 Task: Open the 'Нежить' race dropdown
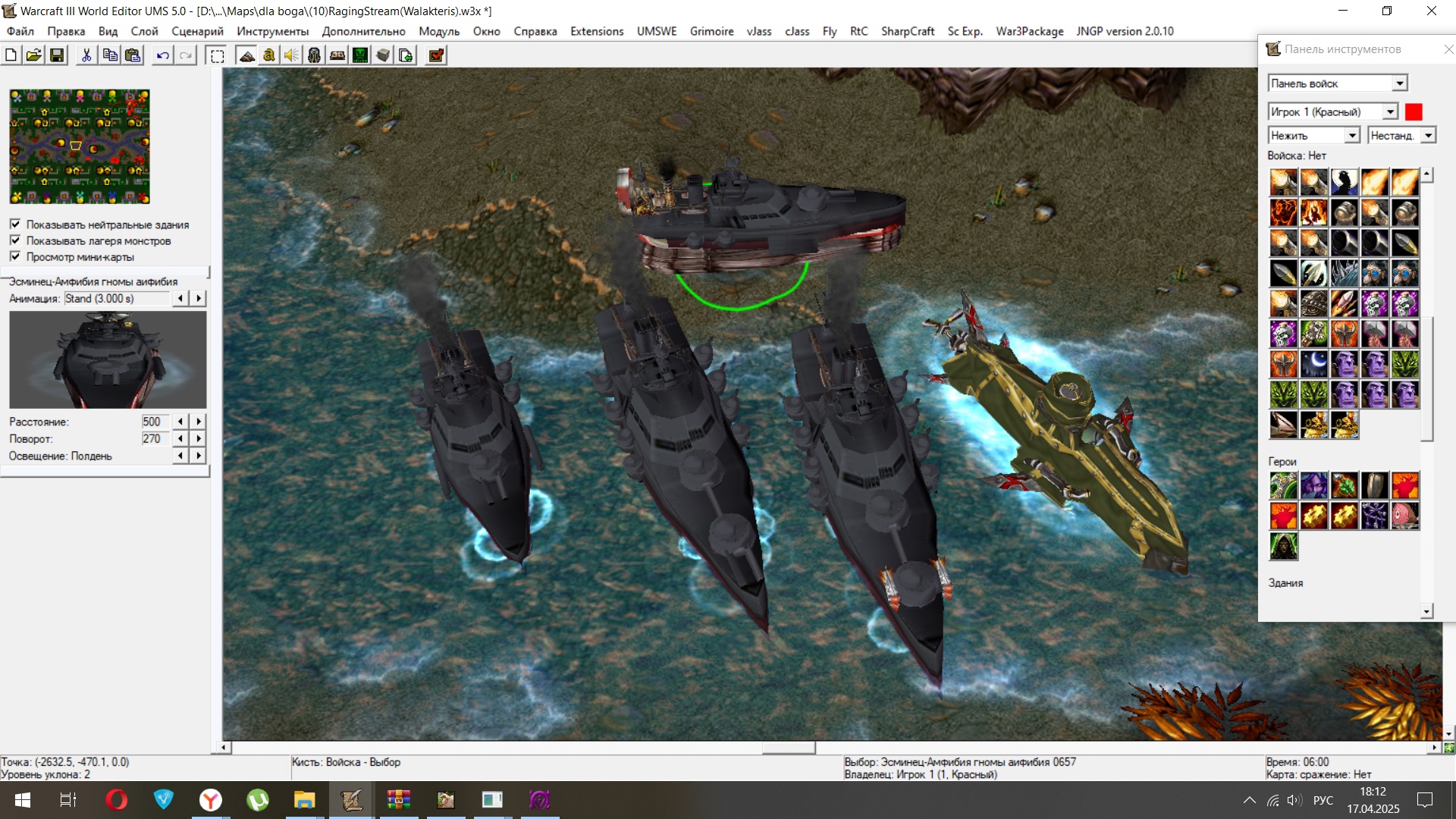tap(1352, 135)
